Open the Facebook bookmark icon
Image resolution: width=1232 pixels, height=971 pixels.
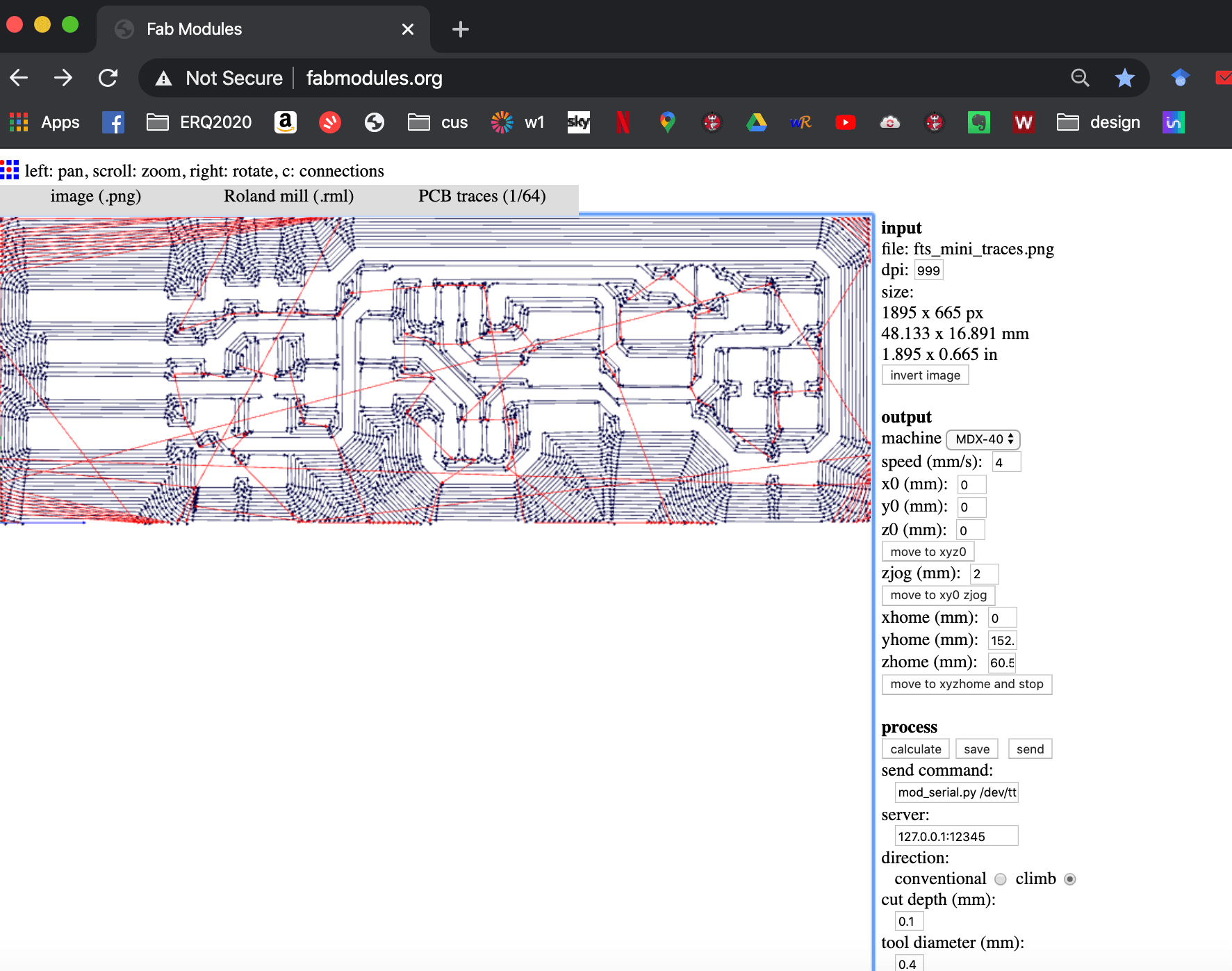coord(113,122)
